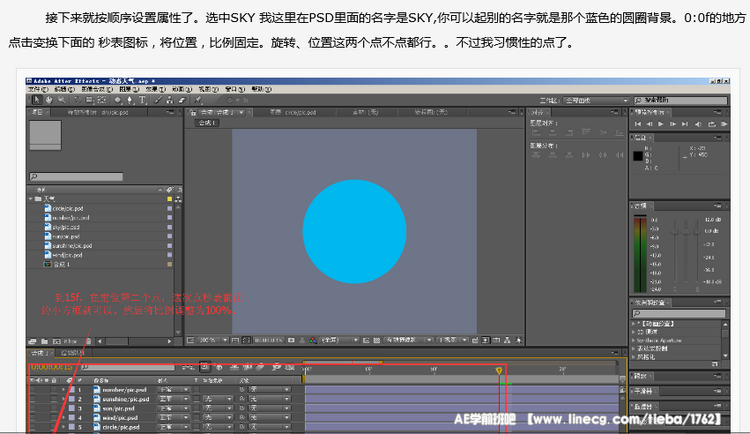
Task: Select the Clone Stamp tool
Action: [x=170, y=100]
